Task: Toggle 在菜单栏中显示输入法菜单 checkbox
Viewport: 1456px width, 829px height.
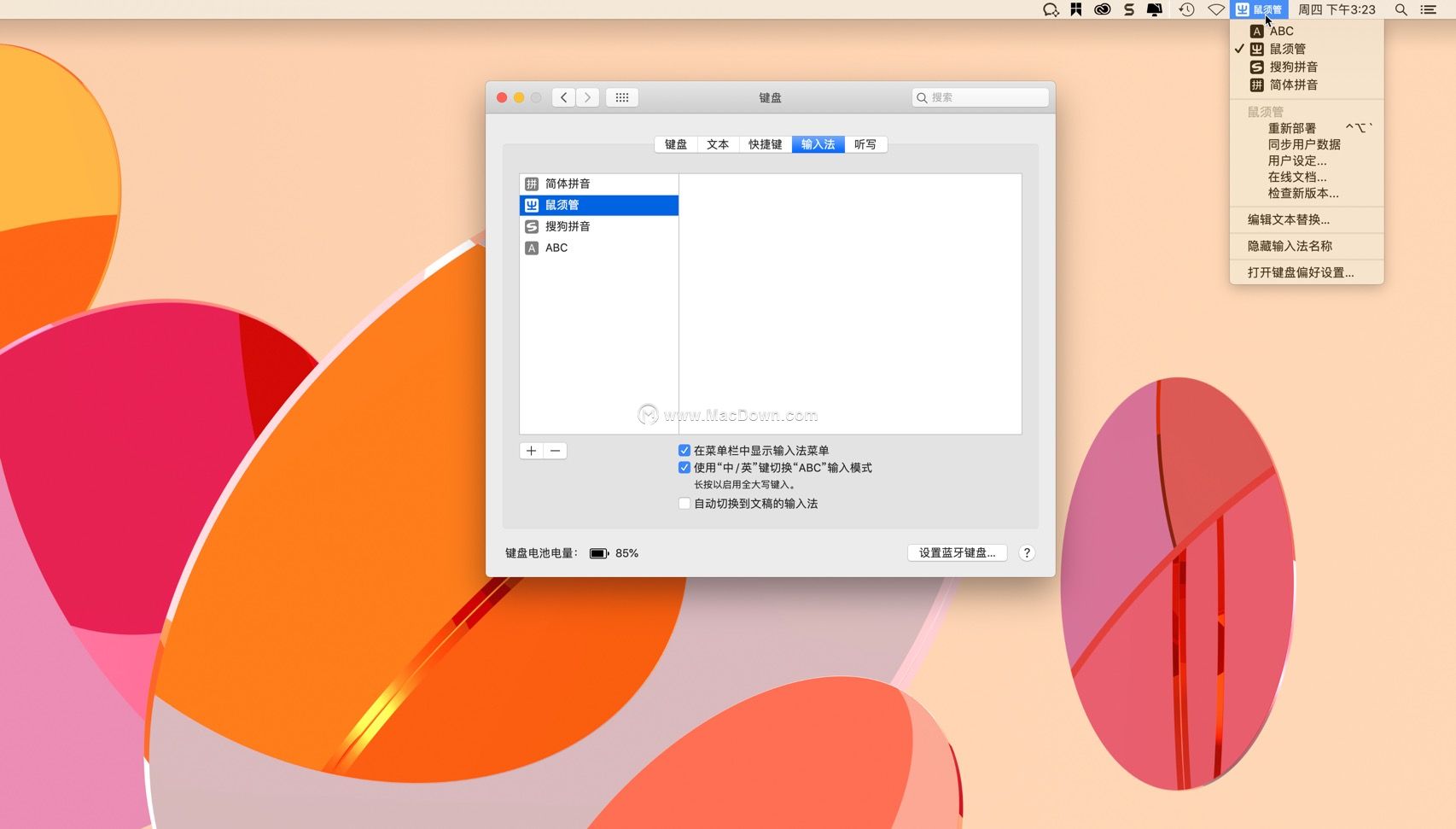Action: [684, 451]
